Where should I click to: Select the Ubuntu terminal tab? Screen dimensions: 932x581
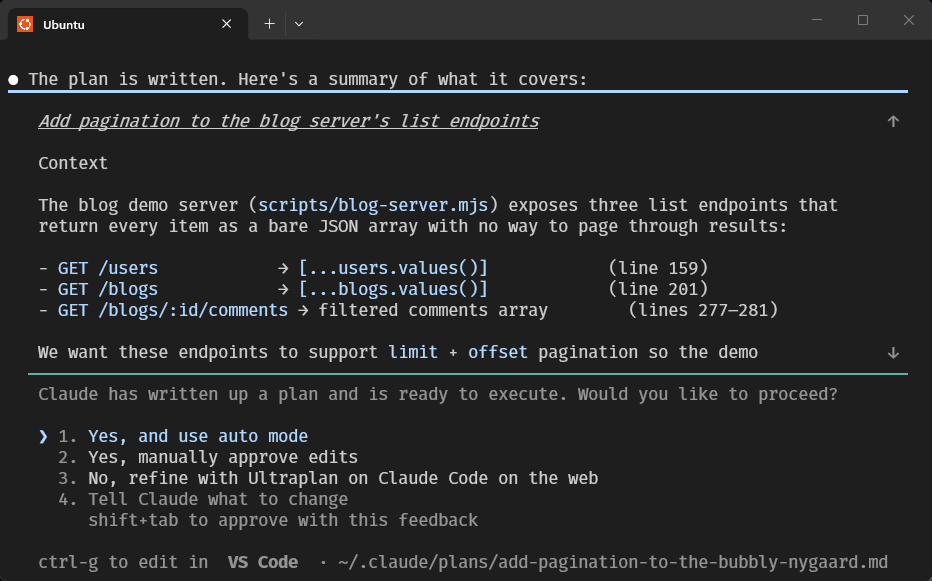(127, 24)
